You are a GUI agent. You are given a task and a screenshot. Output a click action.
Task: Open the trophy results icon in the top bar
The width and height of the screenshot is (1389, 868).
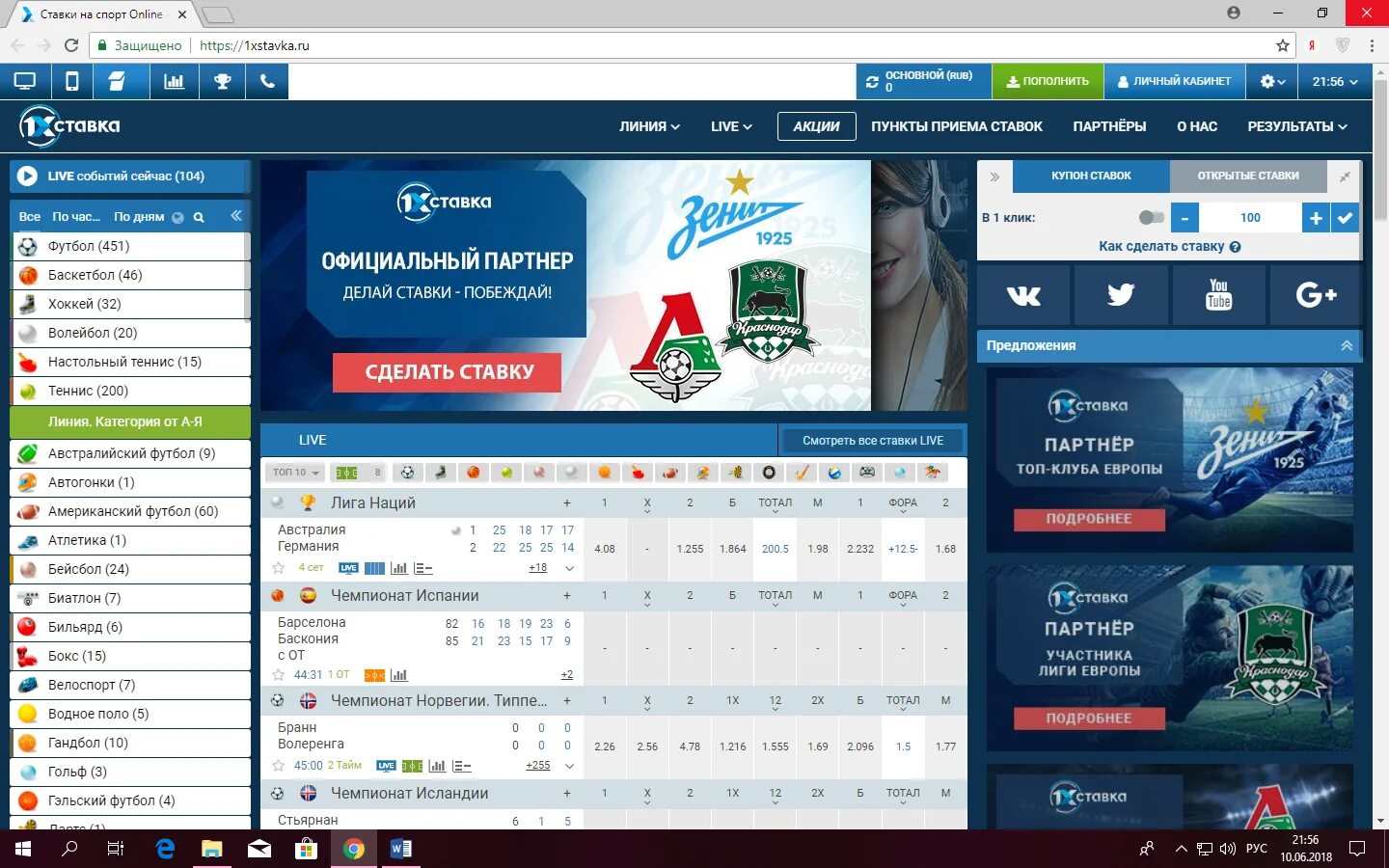tap(223, 82)
